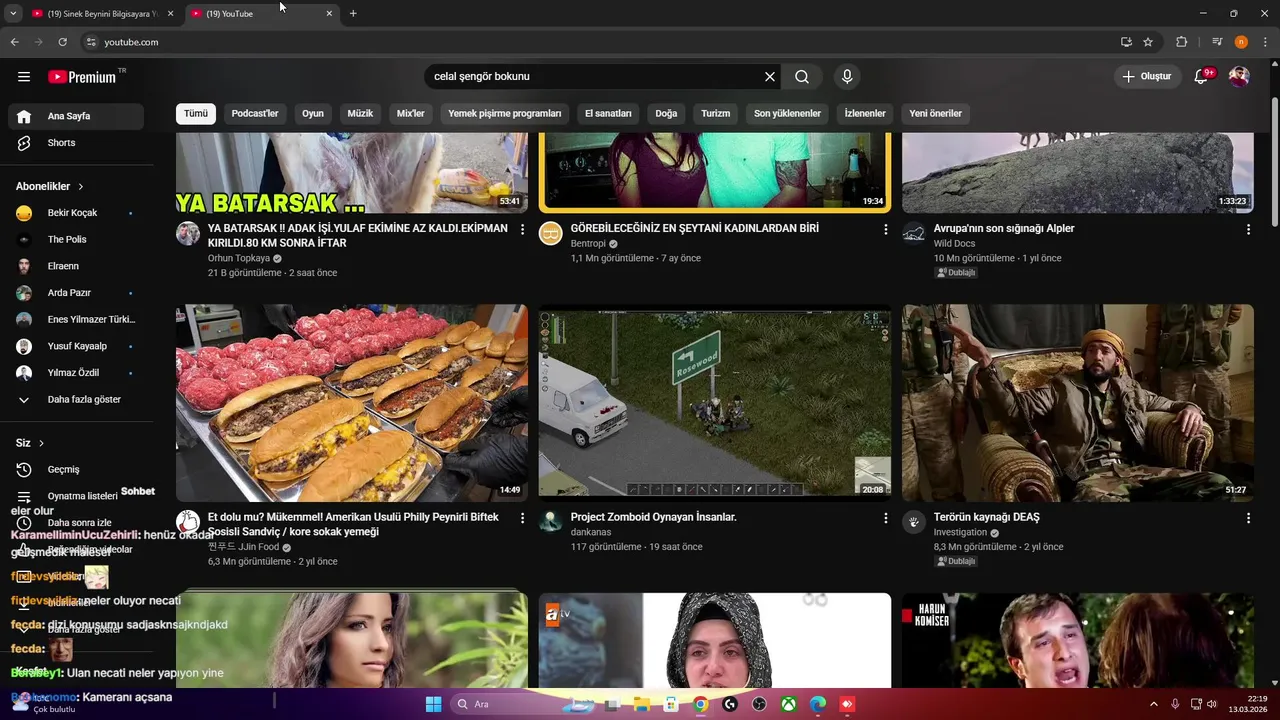Expand Daha fazla göster subscriptions

point(76,400)
